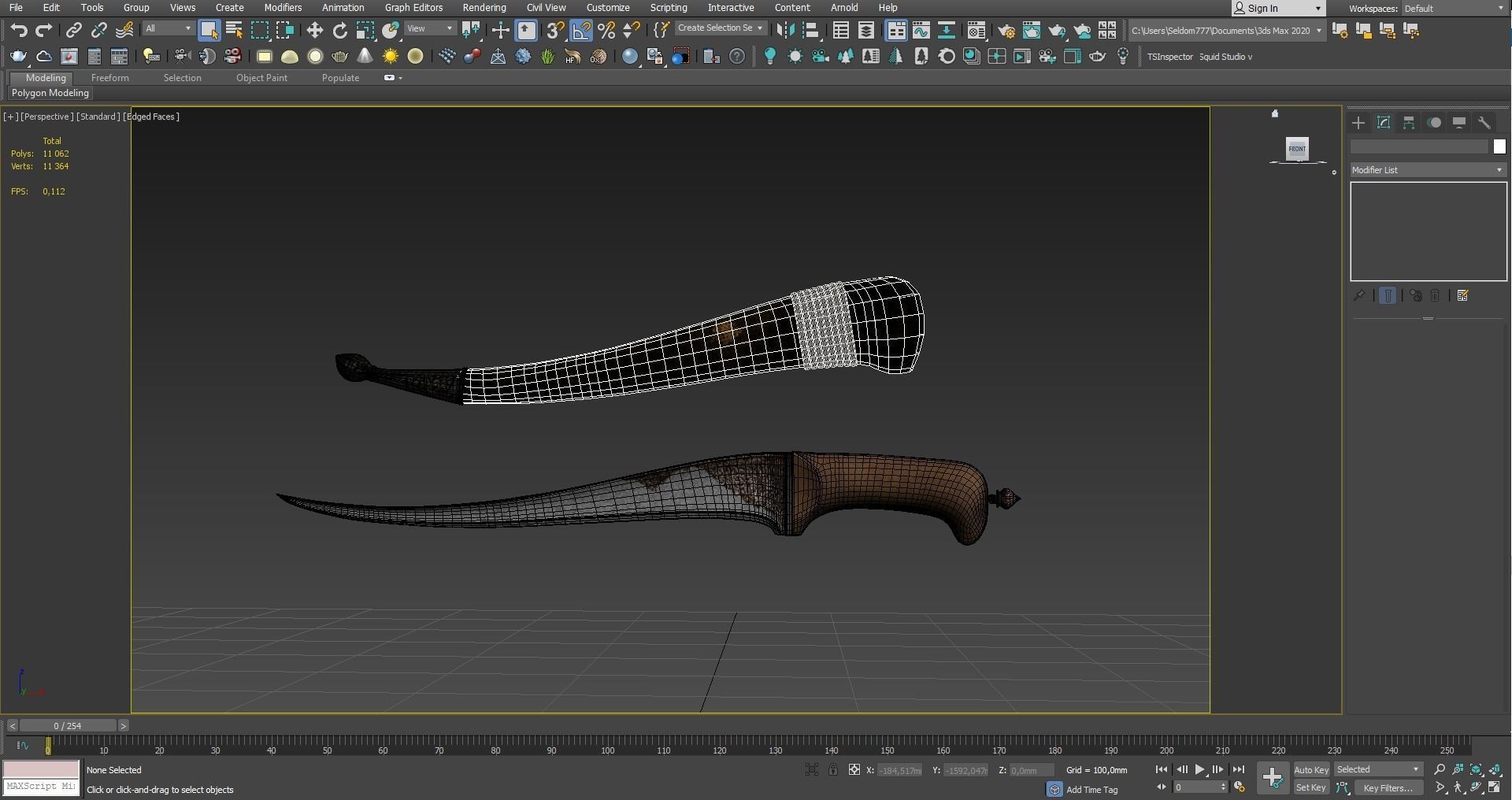Viewport: 1512px width, 800px height.
Task: Open the Rendering menu
Action: point(484,8)
